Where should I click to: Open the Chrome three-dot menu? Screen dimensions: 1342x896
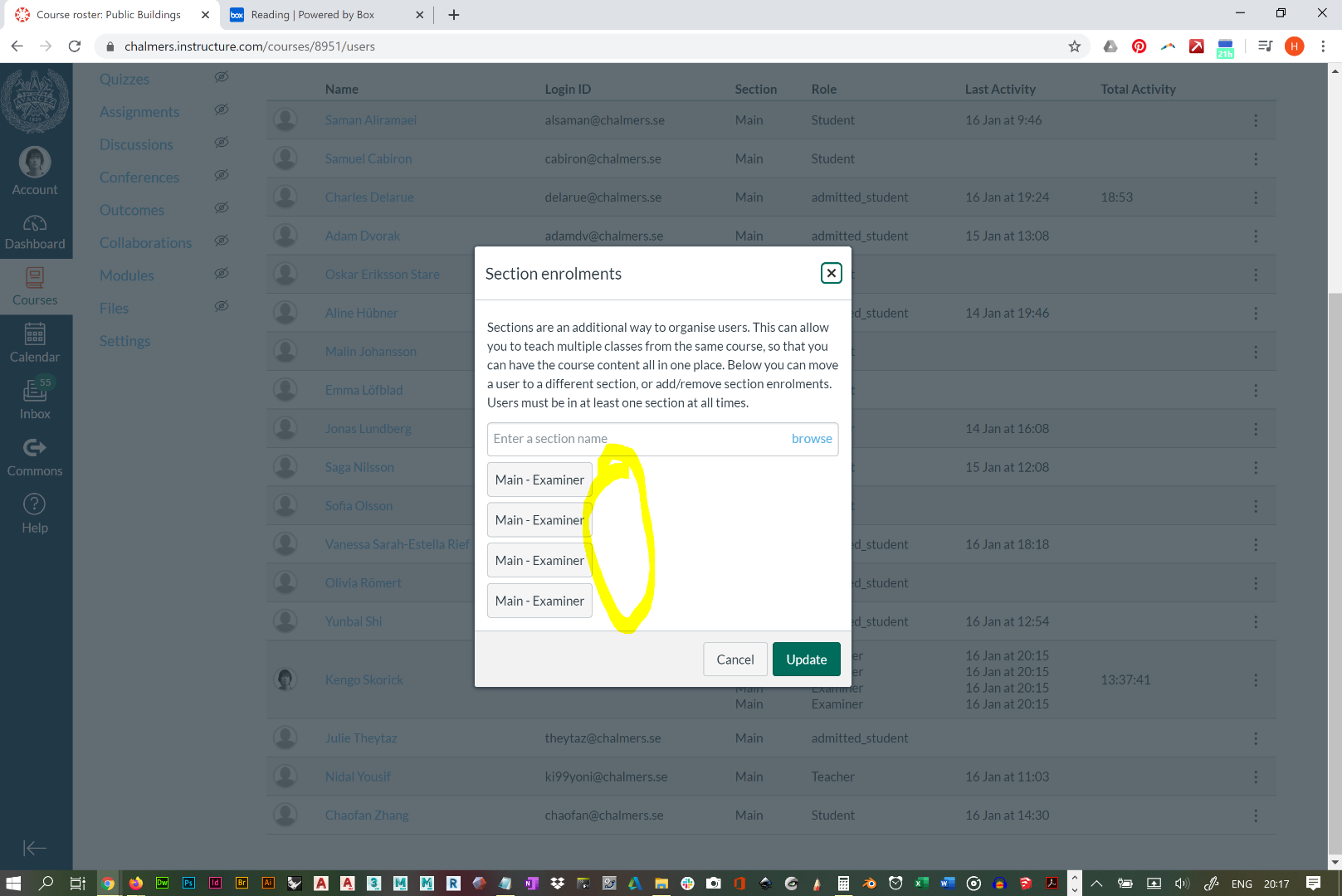pyautogui.click(x=1323, y=46)
